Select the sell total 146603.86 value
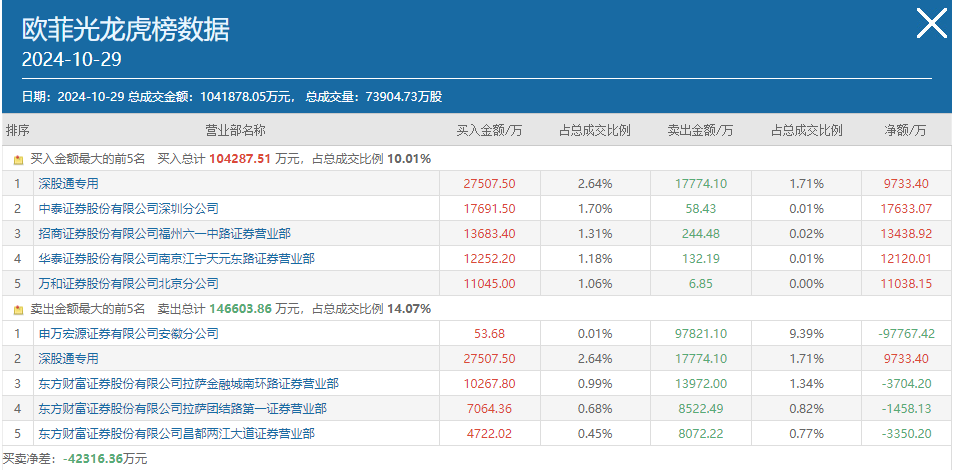This screenshot has height=470, width=953. tap(241, 309)
